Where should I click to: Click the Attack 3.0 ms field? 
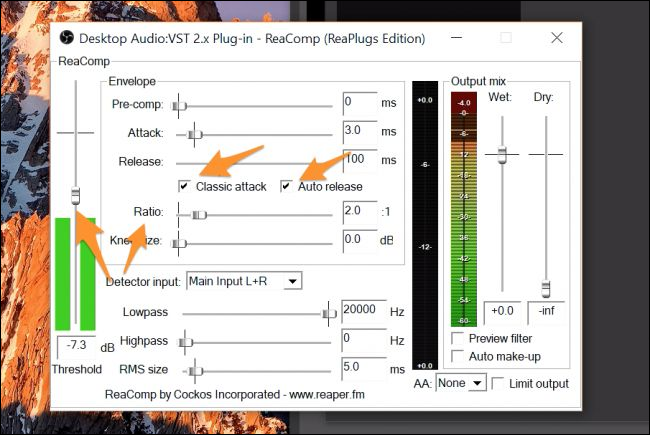tap(360, 132)
